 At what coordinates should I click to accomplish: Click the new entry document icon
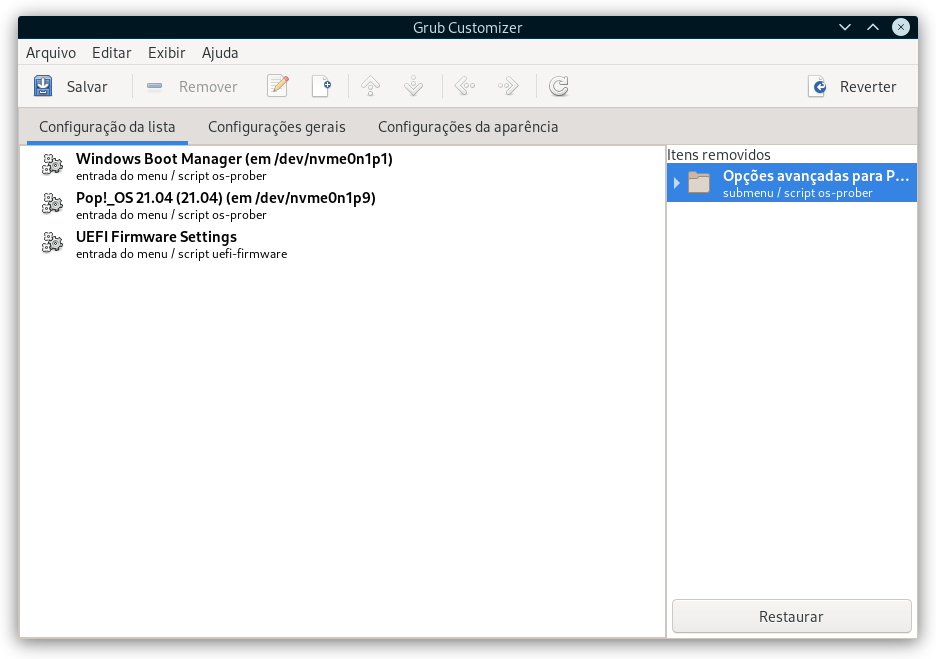pyautogui.click(x=322, y=86)
